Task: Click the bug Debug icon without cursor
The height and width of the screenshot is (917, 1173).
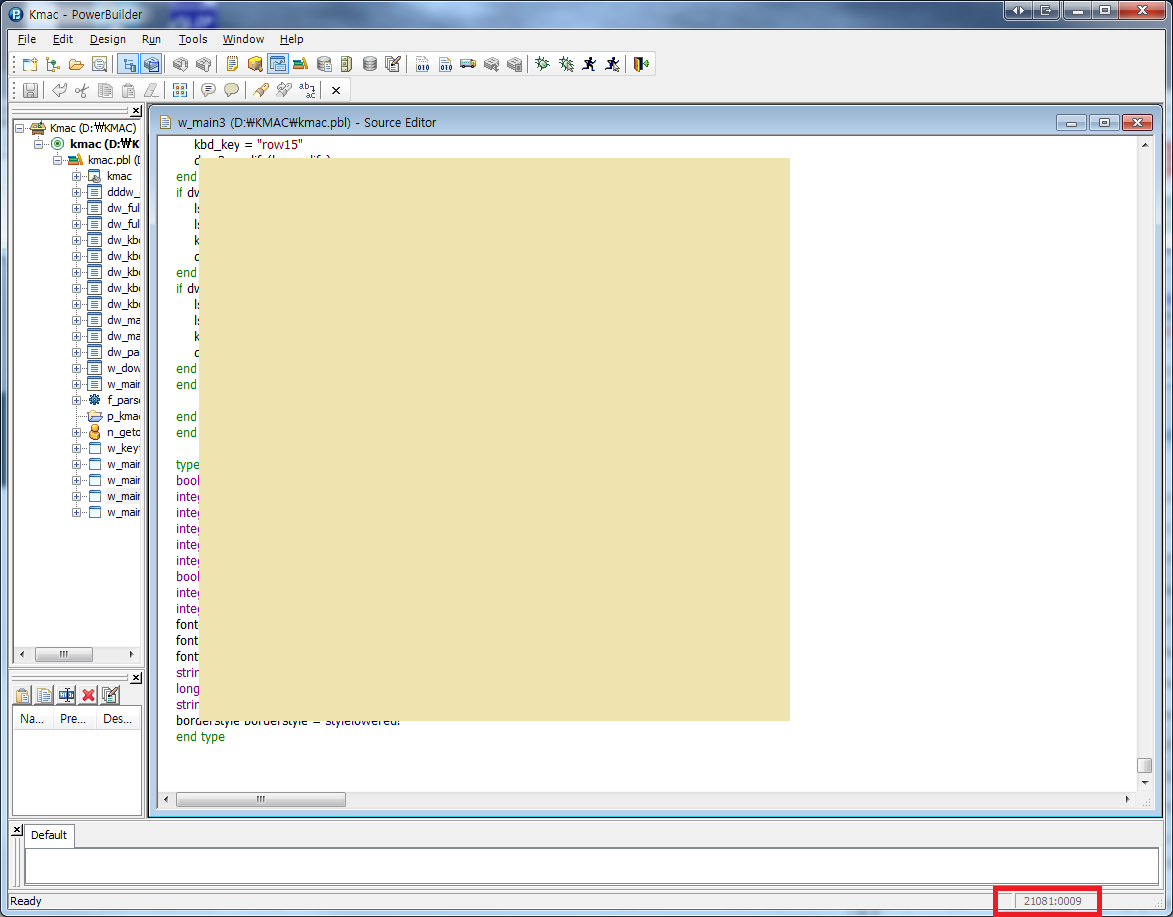Action: click(543, 64)
